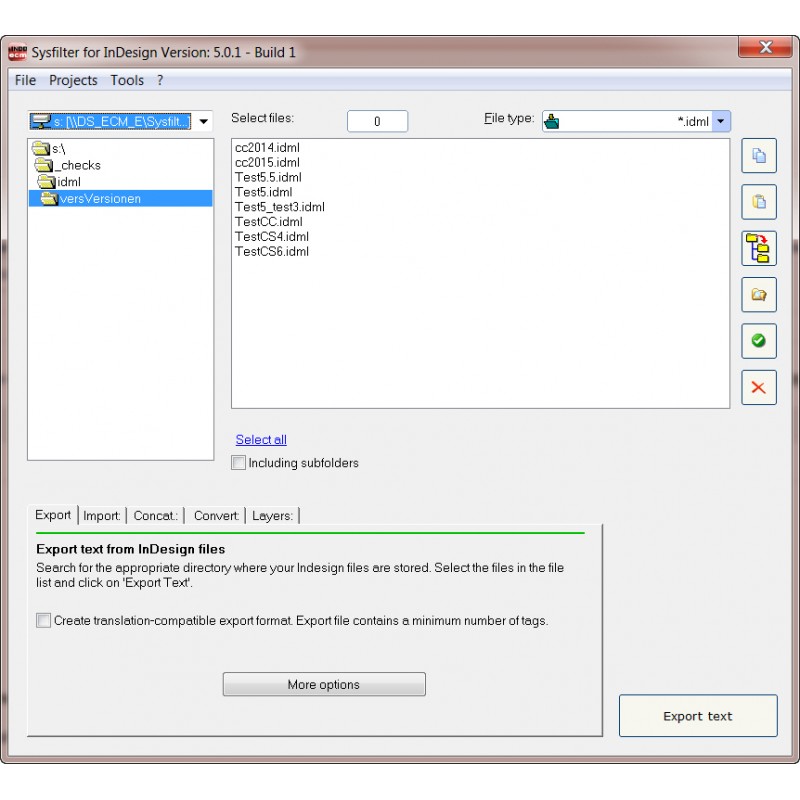
Task: Enable the Including subfolders checkbox
Action: click(x=238, y=463)
